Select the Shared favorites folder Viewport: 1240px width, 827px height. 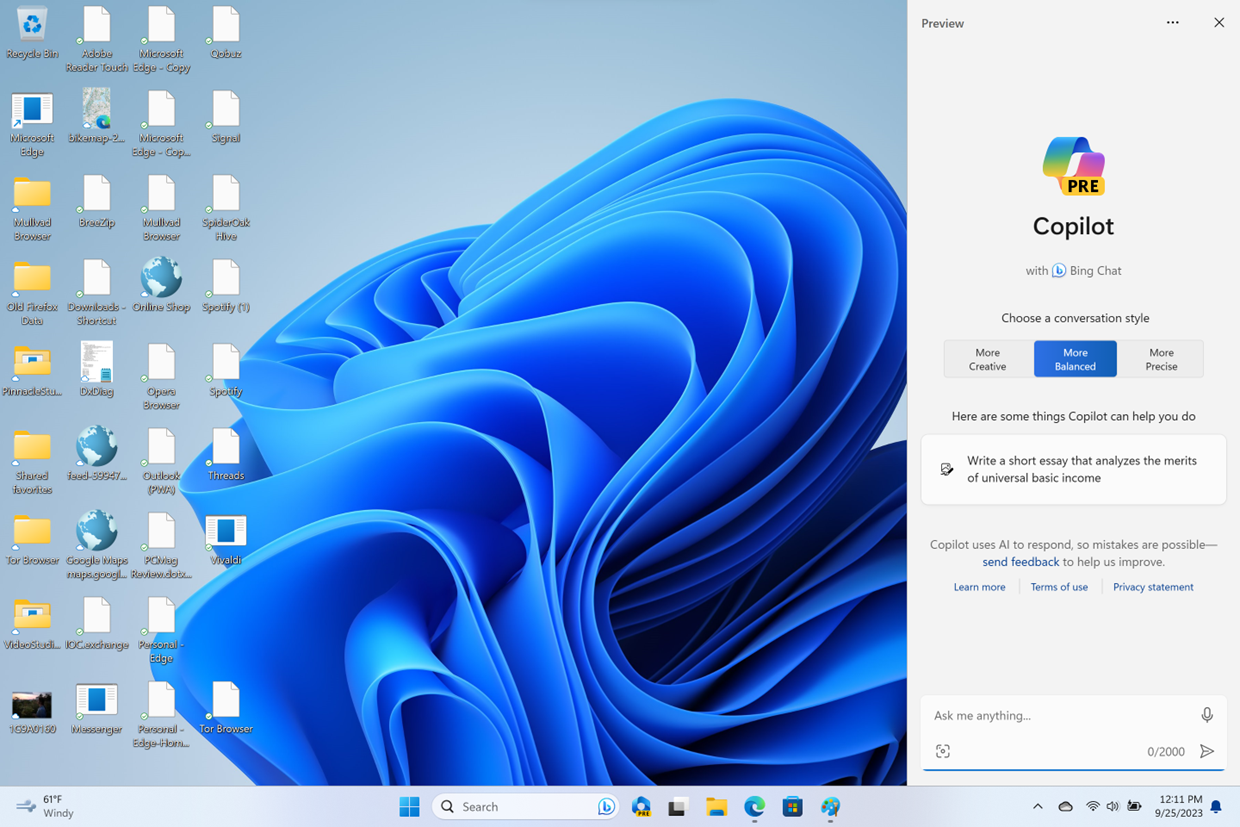(x=32, y=461)
